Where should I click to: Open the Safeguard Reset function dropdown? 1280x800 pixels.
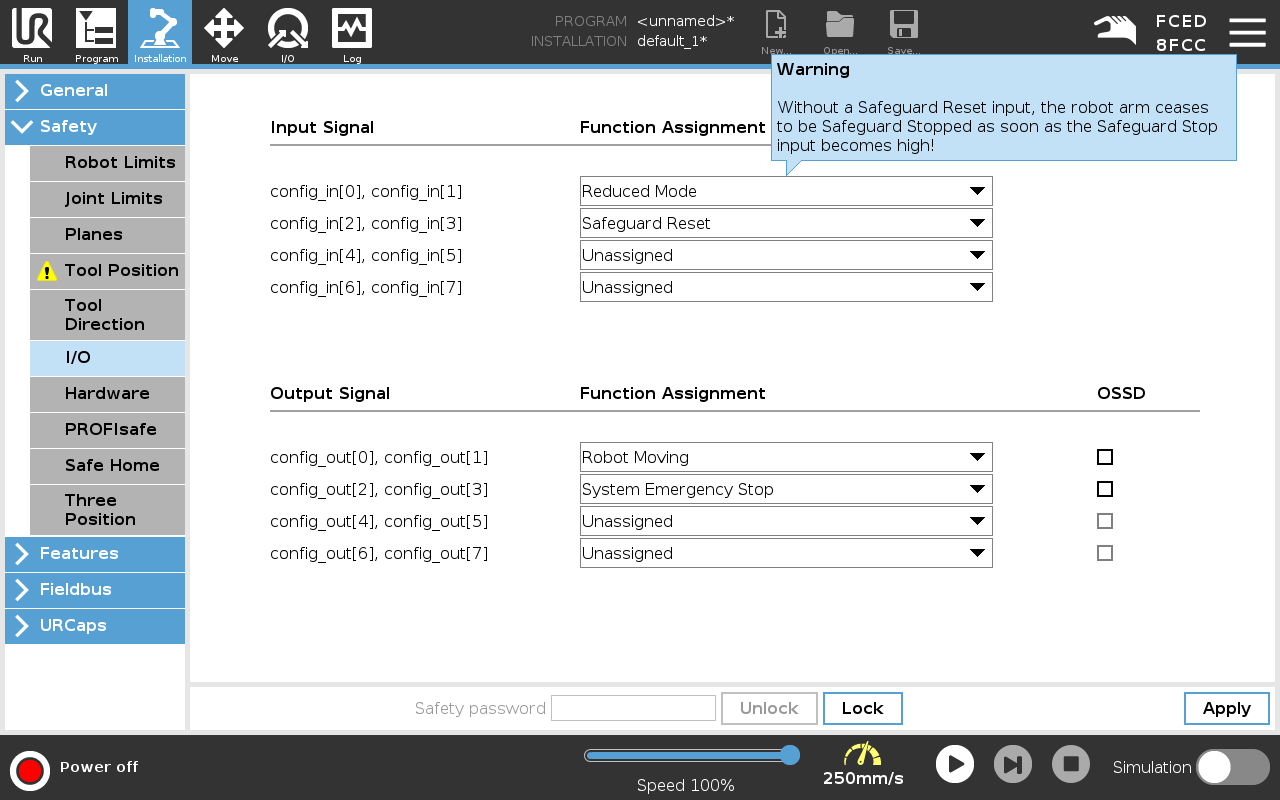[x=786, y=223]
